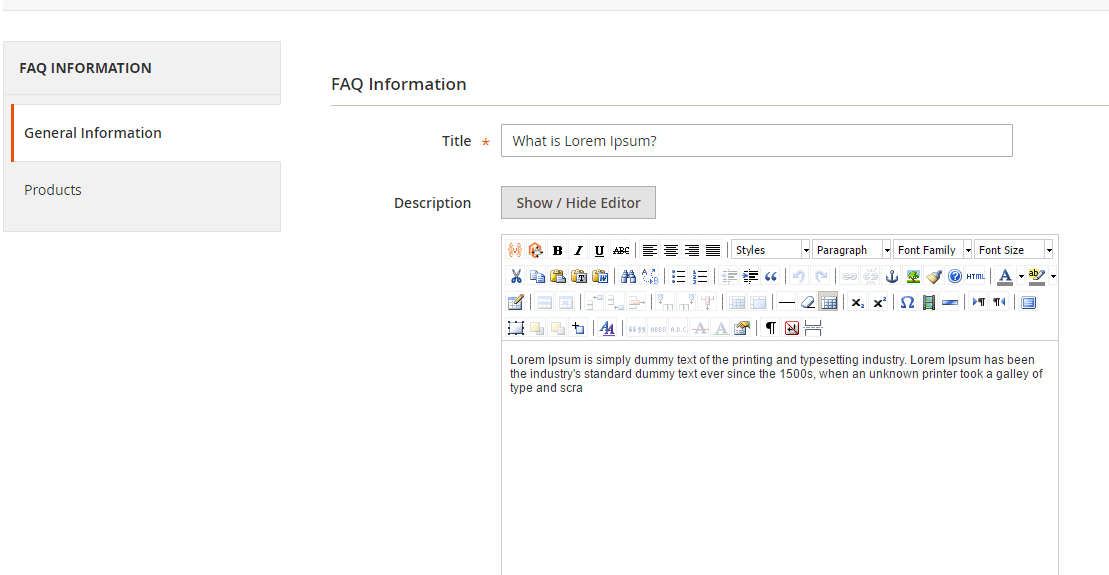Insert a special character with Omega icon
Viewport: 1109px width, 575px height.
click(907, 302)
